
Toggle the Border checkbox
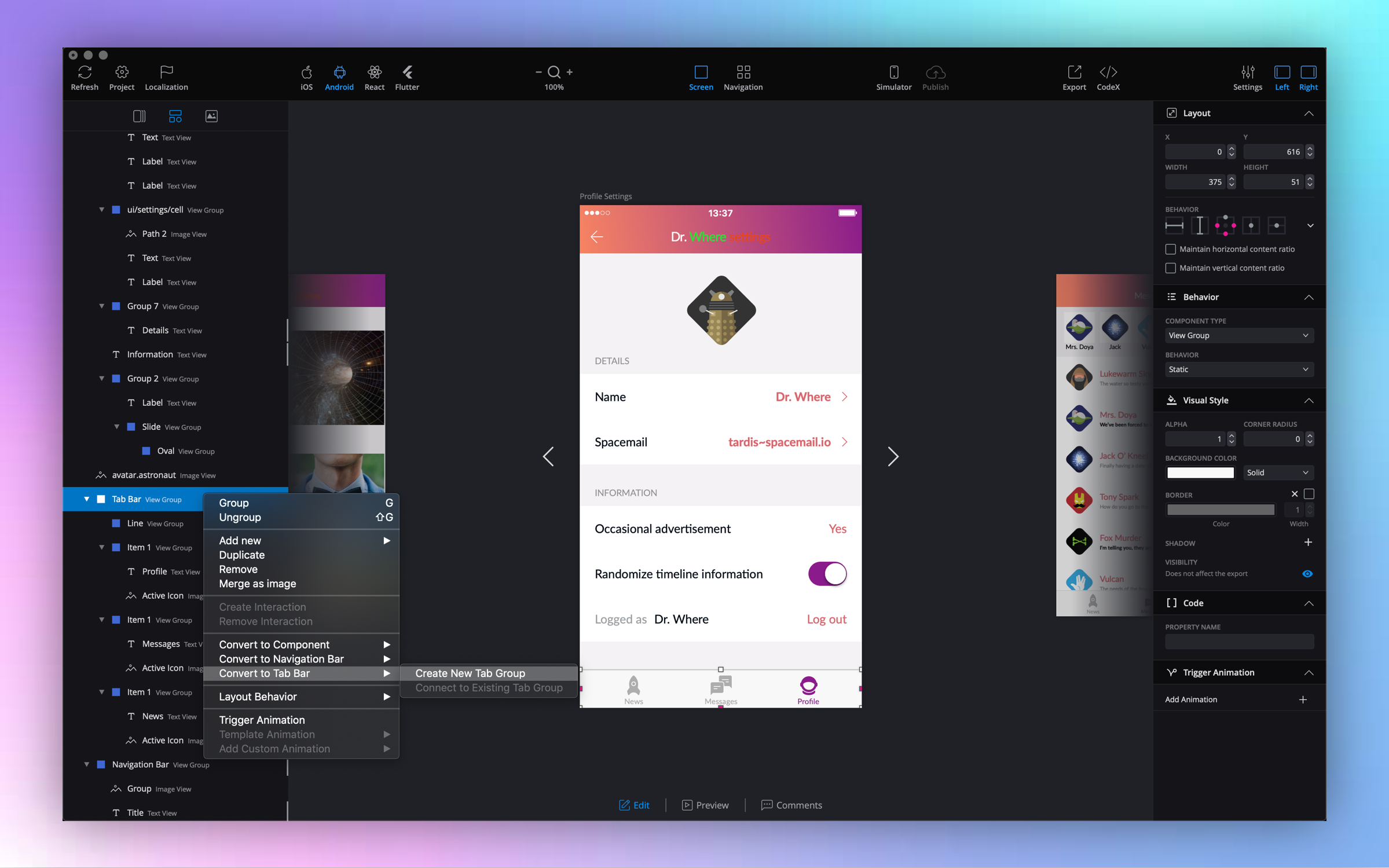pyautogui.click(x=1309, y=494)
